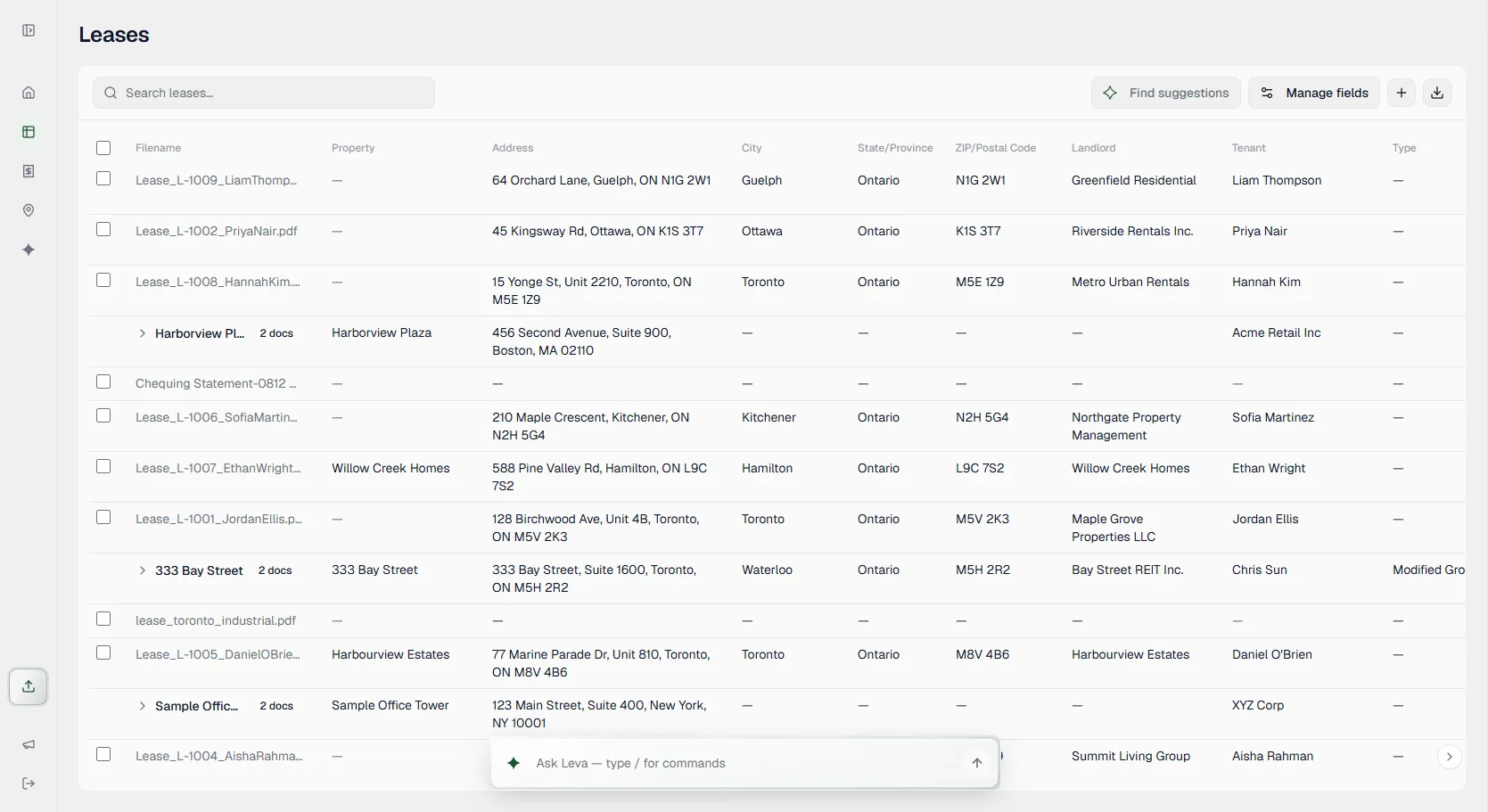Click the Filename column header
The image size is (1488, 812).
point(158,148)
